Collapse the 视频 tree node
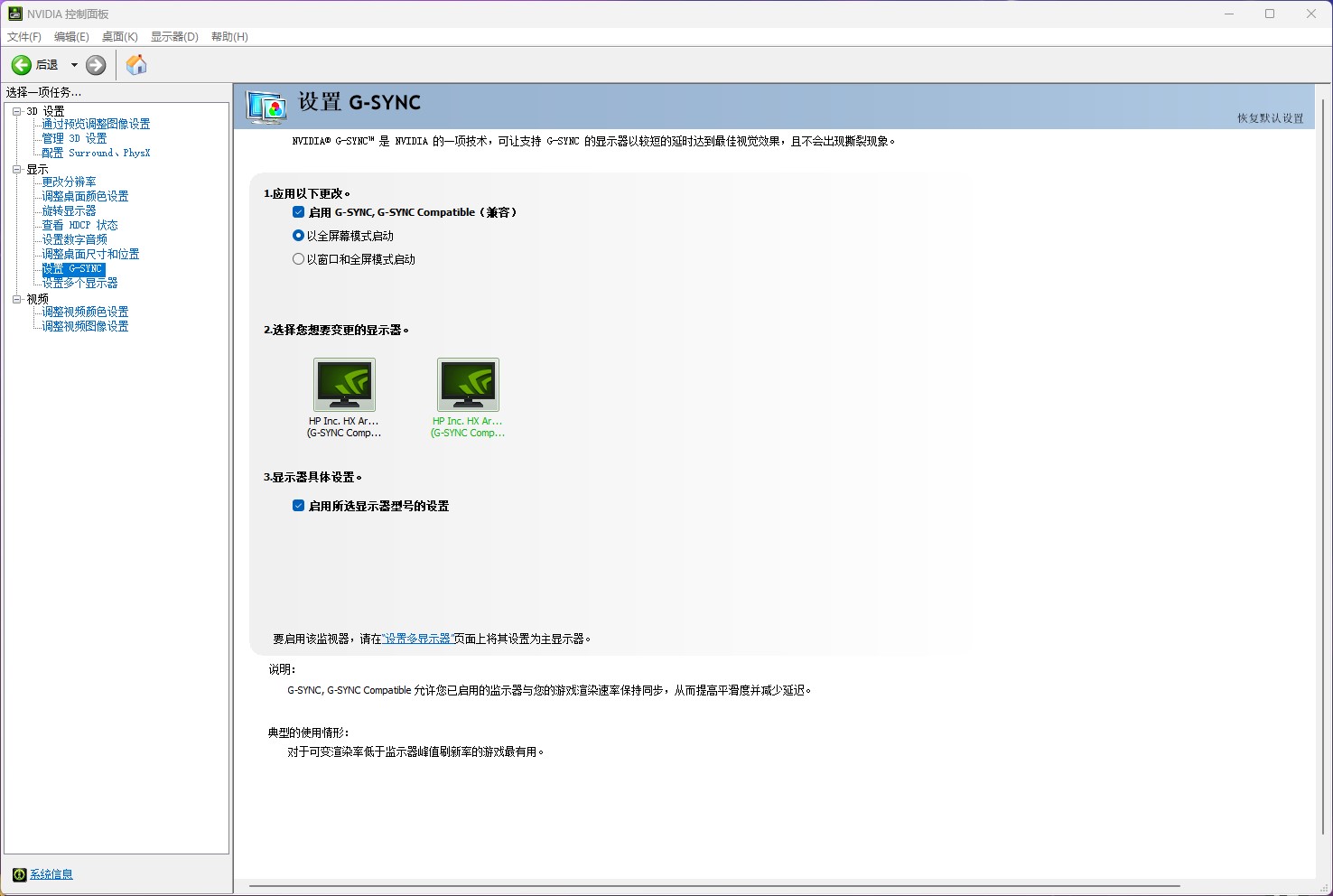The width and height of the screenshot is (1333, 896). [16, 299]
